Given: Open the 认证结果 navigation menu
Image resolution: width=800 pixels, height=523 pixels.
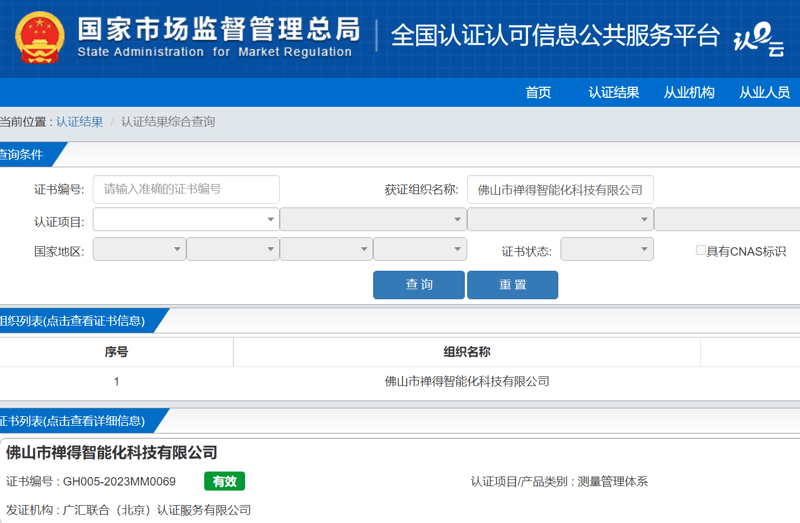Looking at the screenshot, I should click(x=613, y=92).
